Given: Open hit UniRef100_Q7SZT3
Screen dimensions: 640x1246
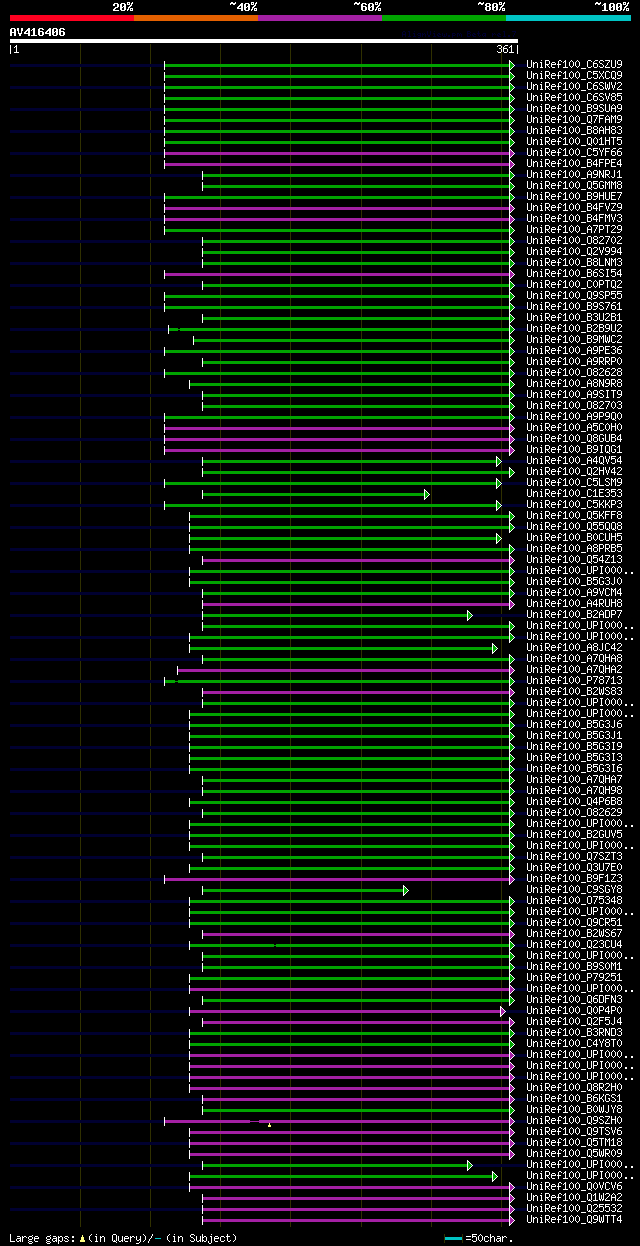Looking at the screenshot, I should 574,857.
